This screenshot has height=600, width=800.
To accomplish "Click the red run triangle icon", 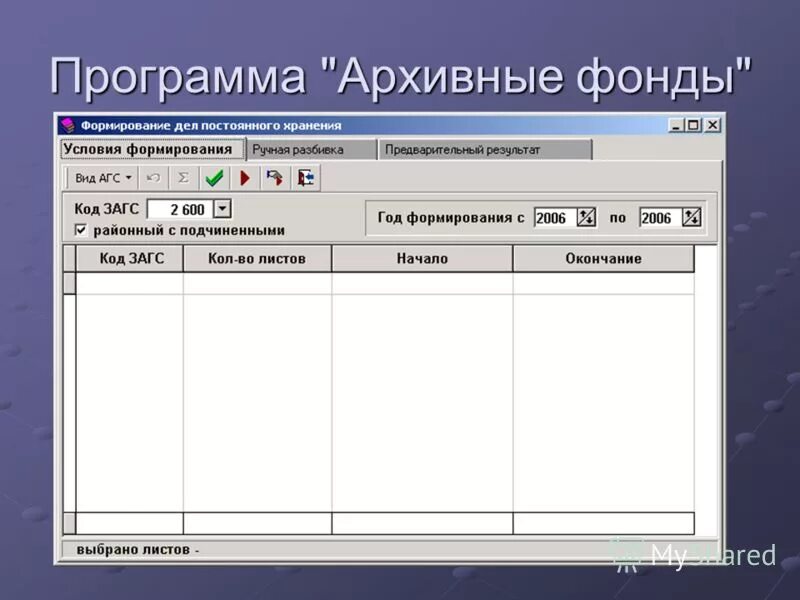I will coord(244,178).
